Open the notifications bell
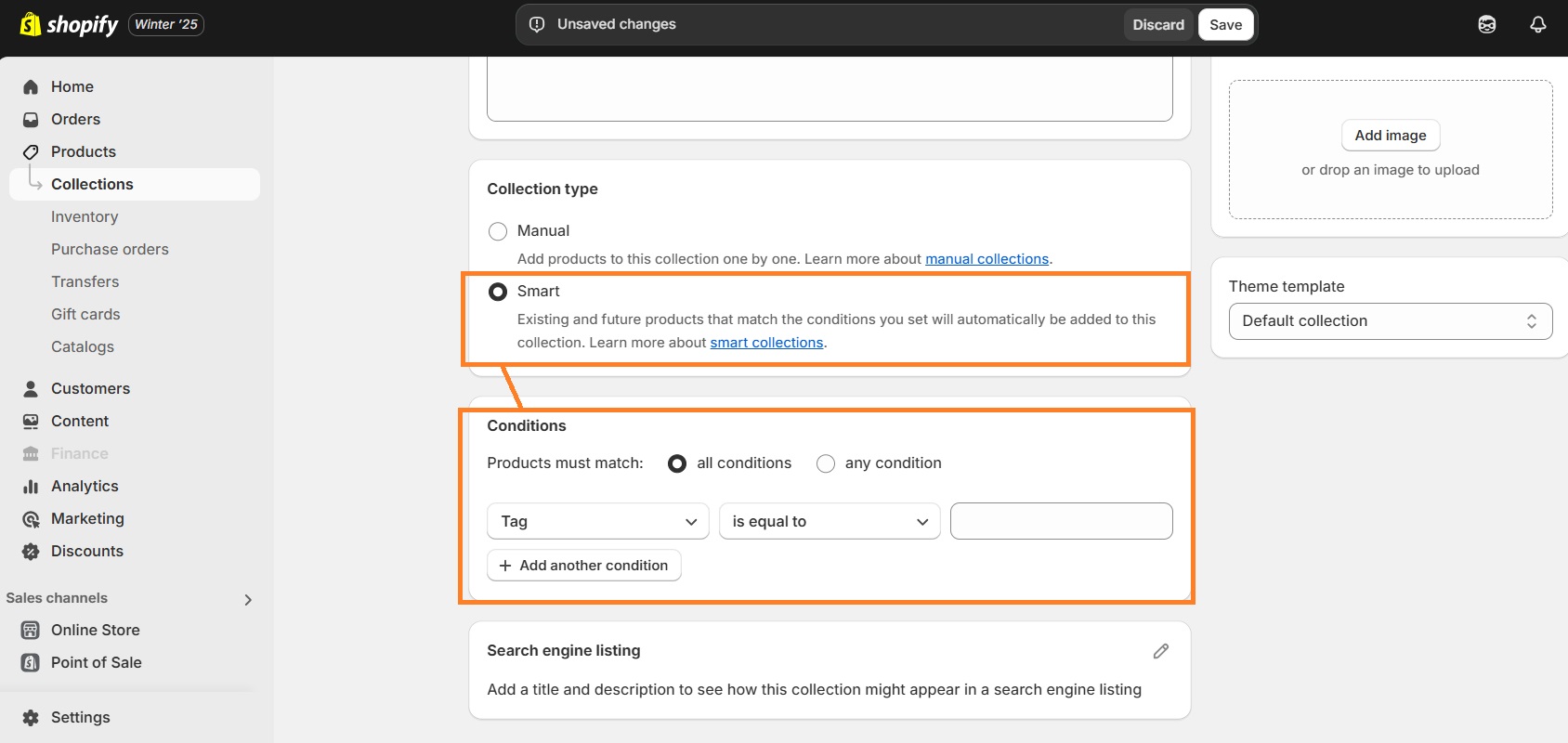1568x743 pixels. click(x=1538, y=24)
